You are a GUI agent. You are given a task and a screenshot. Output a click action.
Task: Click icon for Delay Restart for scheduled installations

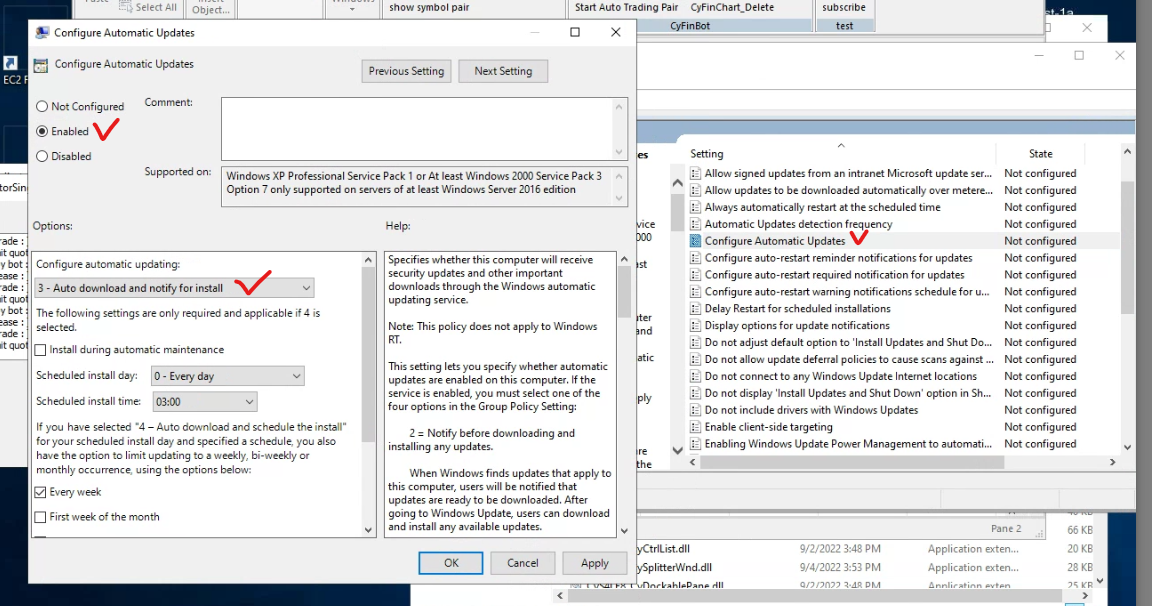[695, 309]
